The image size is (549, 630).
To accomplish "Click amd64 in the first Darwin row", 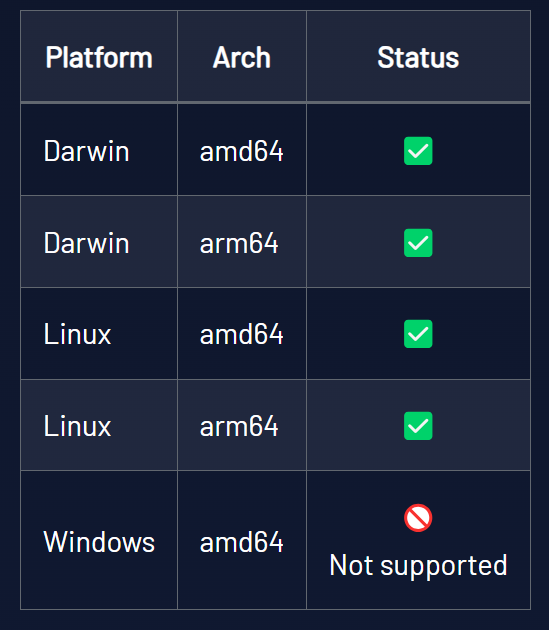I will click(x=242, y=151).
